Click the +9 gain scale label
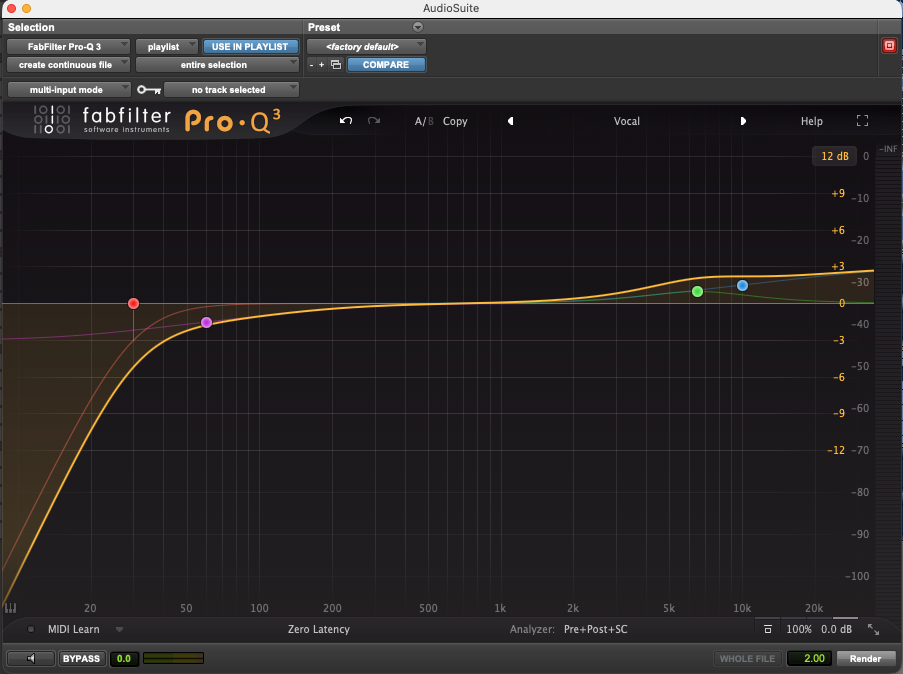 pos(838,194)
